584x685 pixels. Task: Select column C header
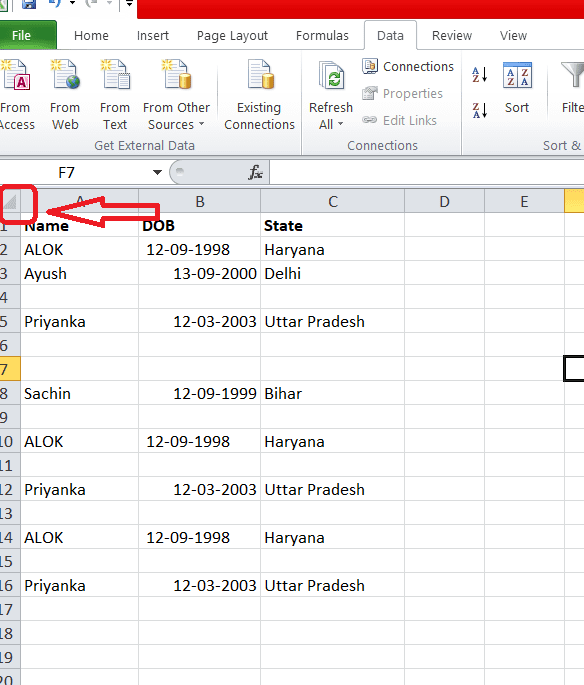(332, 201)
